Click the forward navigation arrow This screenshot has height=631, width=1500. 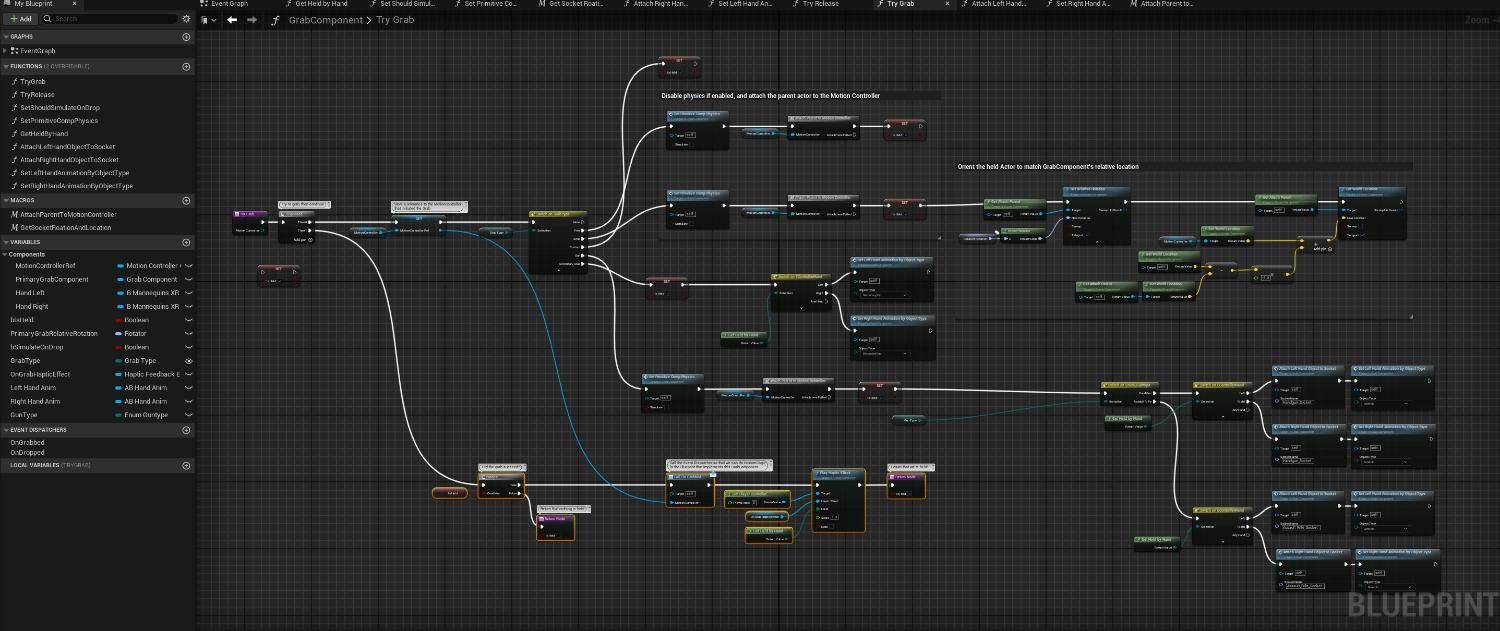pyautogui.click(x=251, y=20)
